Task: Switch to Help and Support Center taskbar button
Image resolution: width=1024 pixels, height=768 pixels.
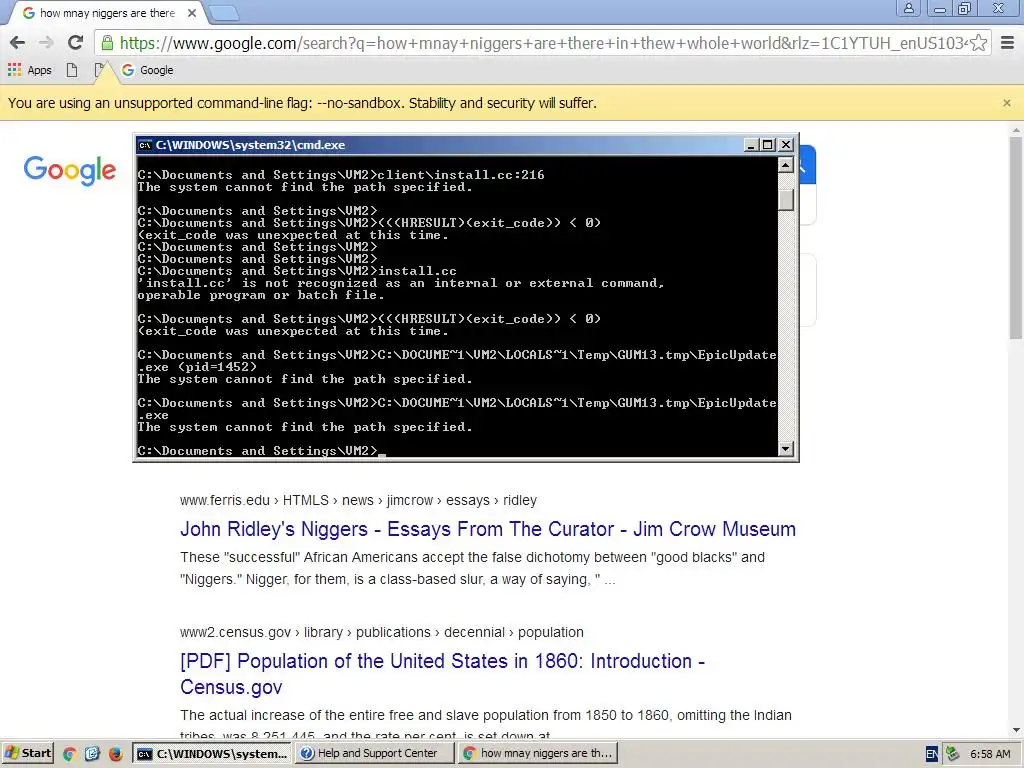Action: click(x=374, y=754)
